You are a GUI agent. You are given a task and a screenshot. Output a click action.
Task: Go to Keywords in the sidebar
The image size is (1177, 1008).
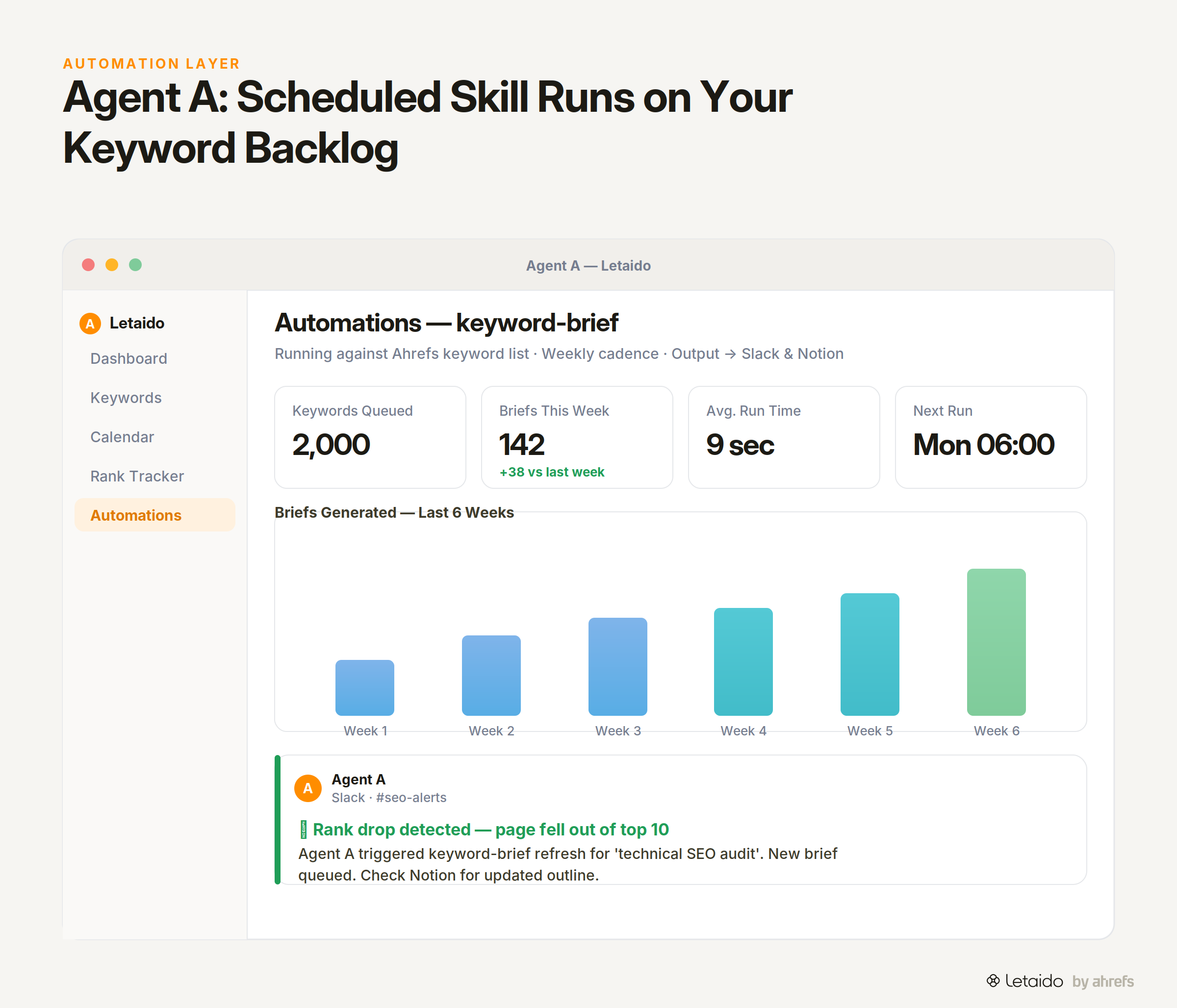[x=126, y=398]
